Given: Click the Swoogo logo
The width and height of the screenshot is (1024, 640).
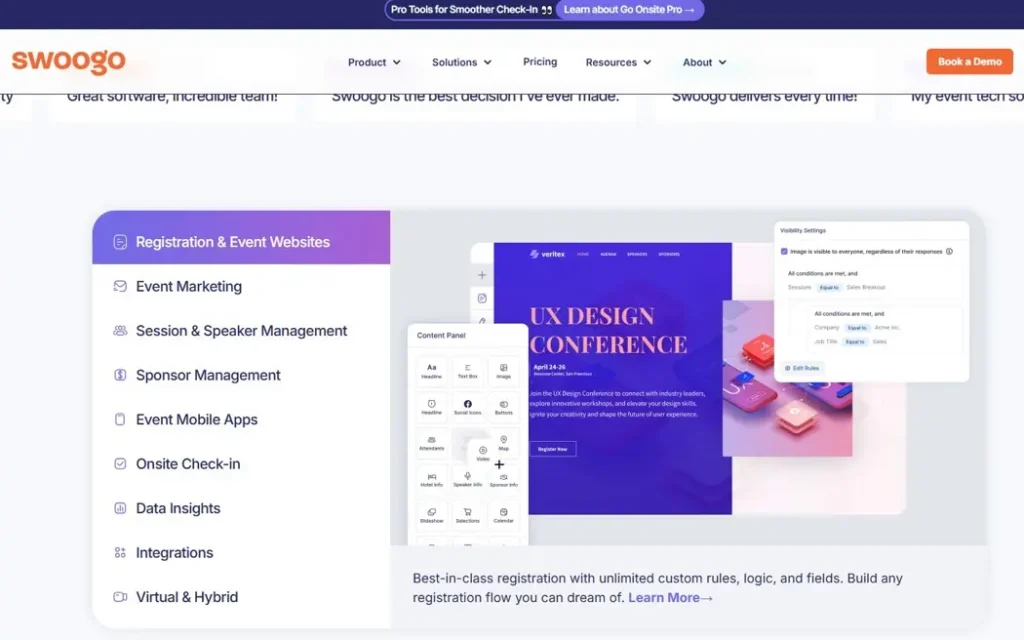Looking at the screenshot, I should click(x=69, y=61).
